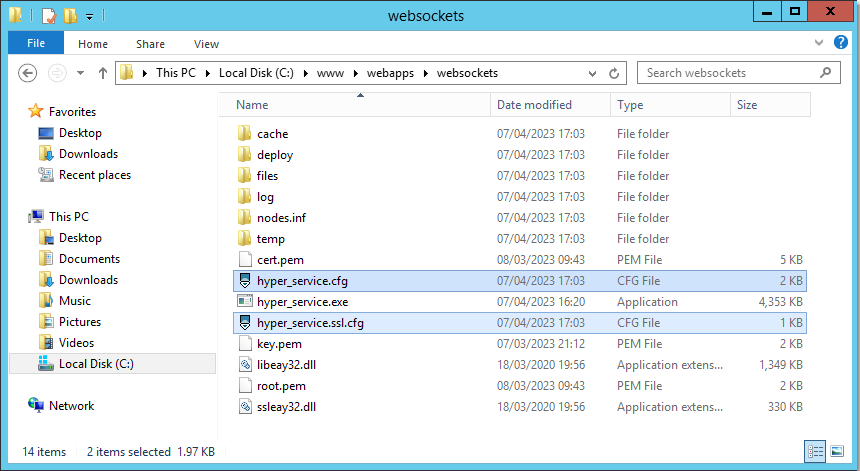Image resolution: width=860 pixels, height=471 pixels.
Task: Open the Share ribbon tab
Action: [151, 44]
